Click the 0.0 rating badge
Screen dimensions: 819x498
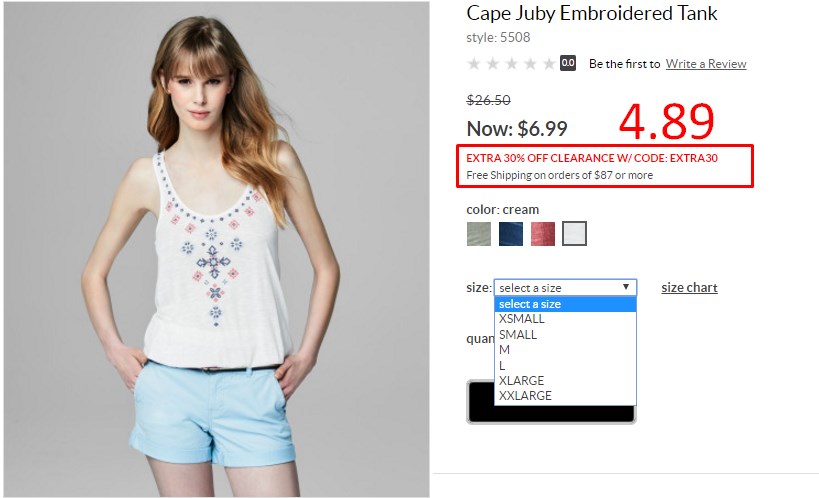[568, 63]
